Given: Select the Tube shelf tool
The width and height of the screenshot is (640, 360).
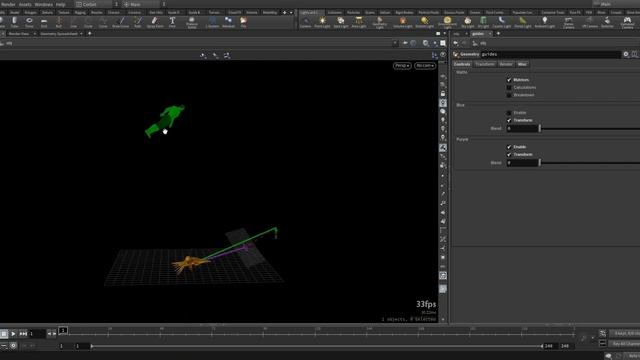Looking at the screenshot, I should (x=14, y=22).
